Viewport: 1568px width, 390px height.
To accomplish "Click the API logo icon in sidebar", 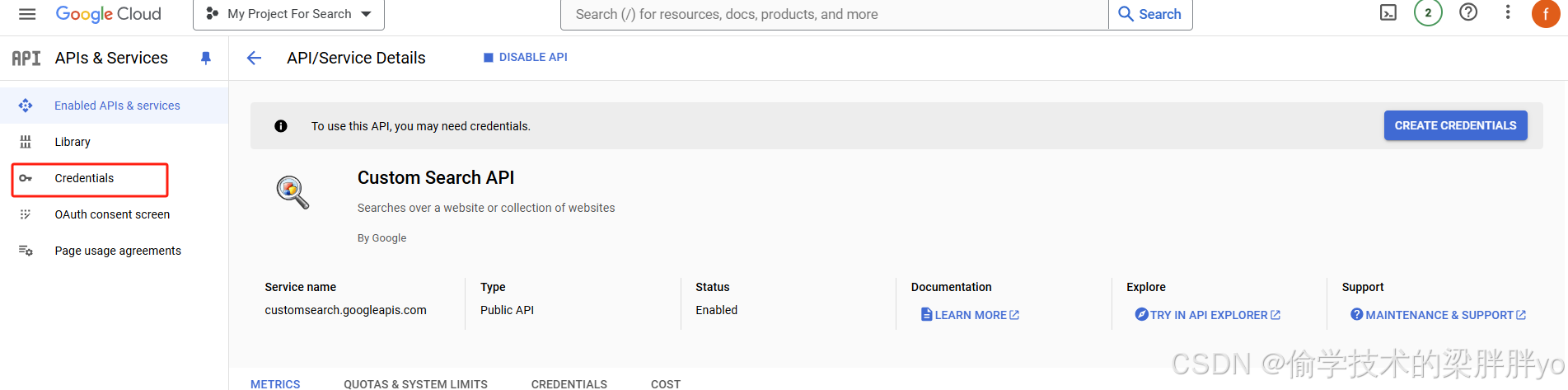I will 26,58.
